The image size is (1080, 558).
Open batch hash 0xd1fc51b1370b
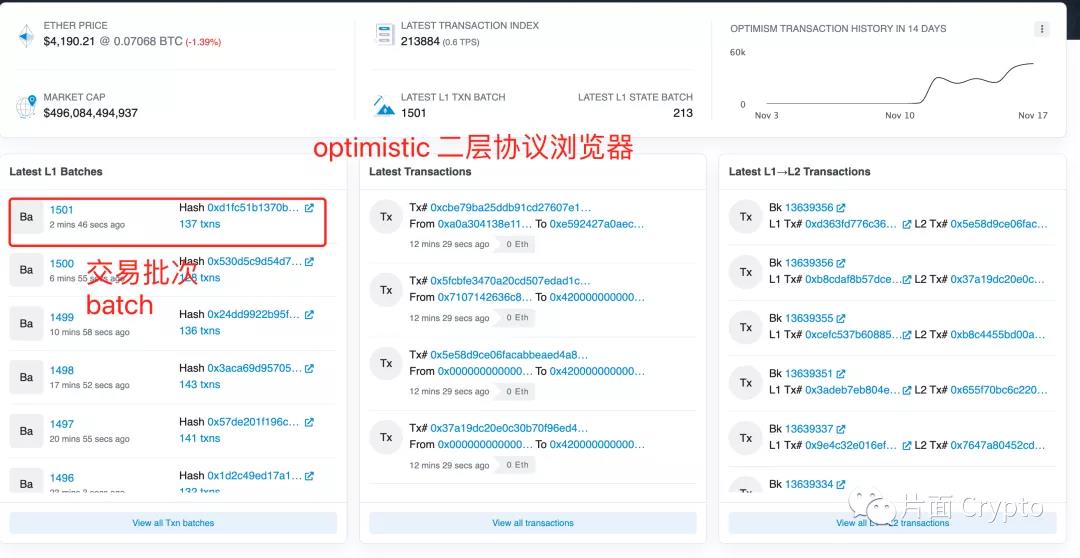pos(253,207)
